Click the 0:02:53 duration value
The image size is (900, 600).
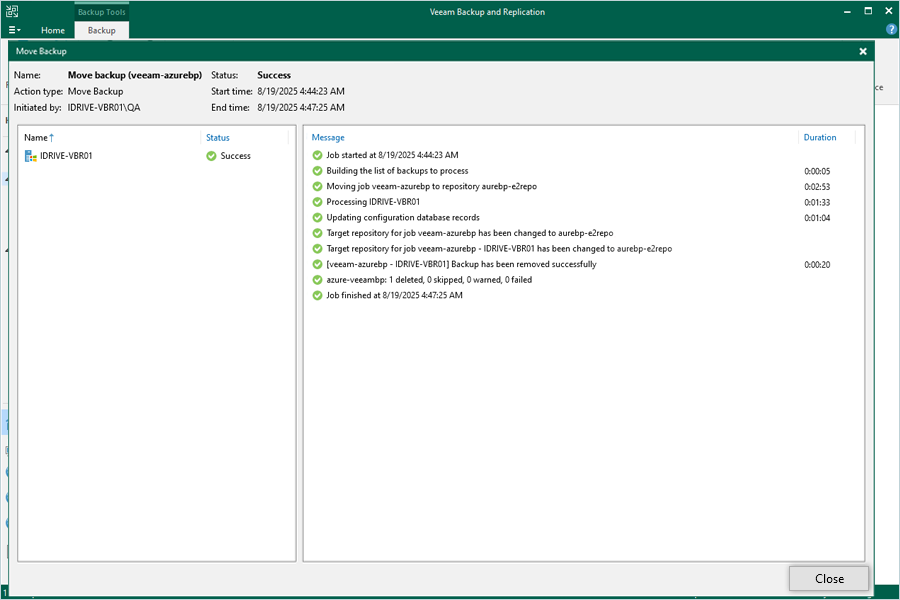[x=817, y=187]
